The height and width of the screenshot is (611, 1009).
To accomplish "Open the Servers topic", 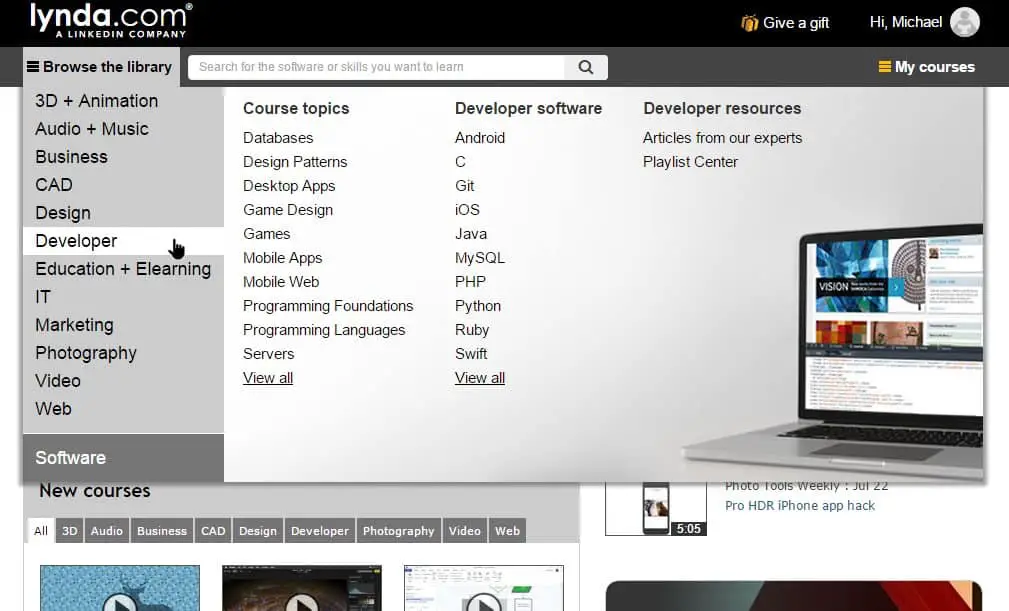I will click(268, 354).
